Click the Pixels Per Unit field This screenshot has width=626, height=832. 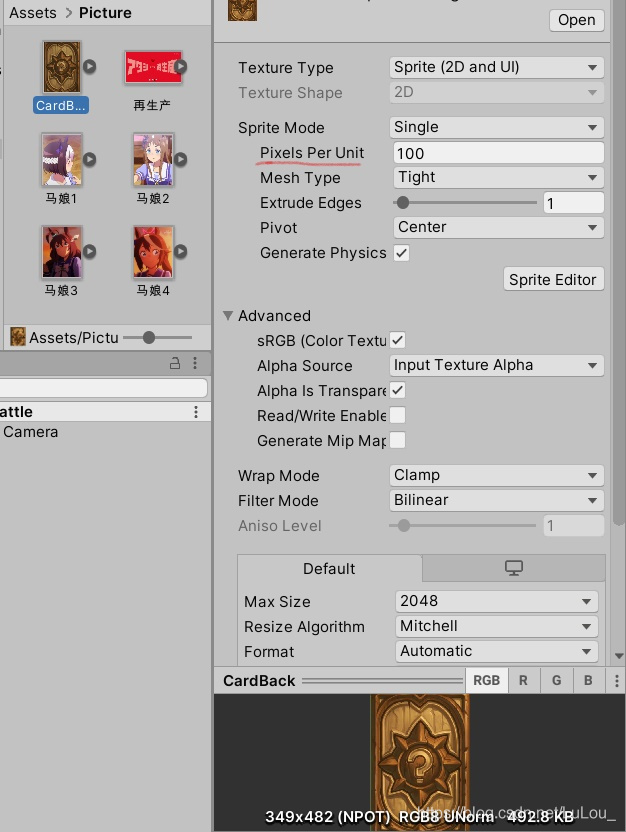coord(498,153)
